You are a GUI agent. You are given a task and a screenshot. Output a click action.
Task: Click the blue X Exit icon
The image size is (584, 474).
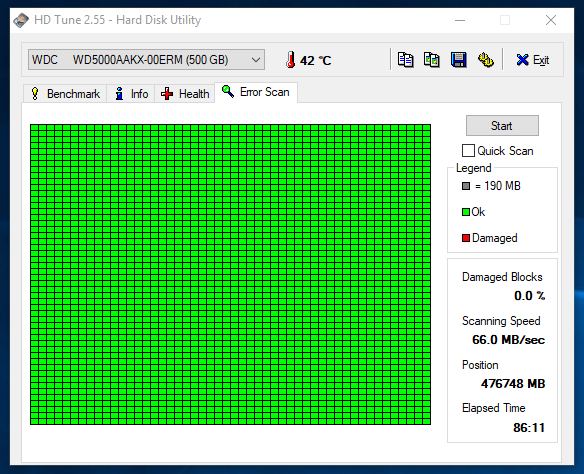click(x=522, y=60)
